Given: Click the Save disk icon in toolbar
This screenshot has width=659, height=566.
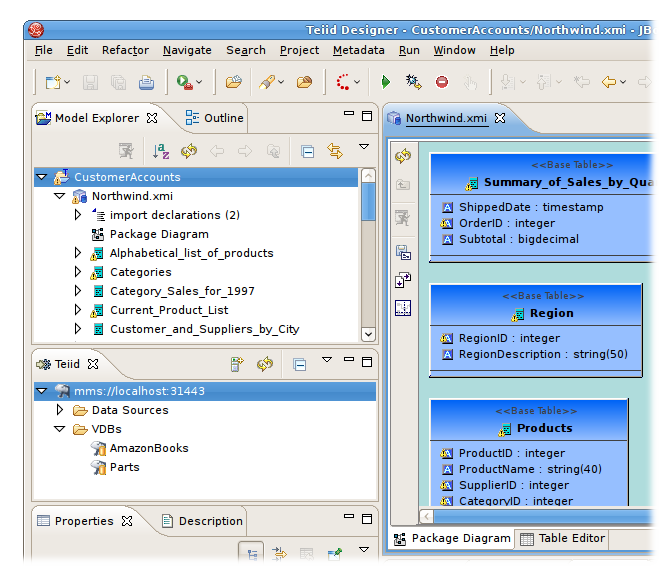Looking at the screenshot, I should [90, 82].
